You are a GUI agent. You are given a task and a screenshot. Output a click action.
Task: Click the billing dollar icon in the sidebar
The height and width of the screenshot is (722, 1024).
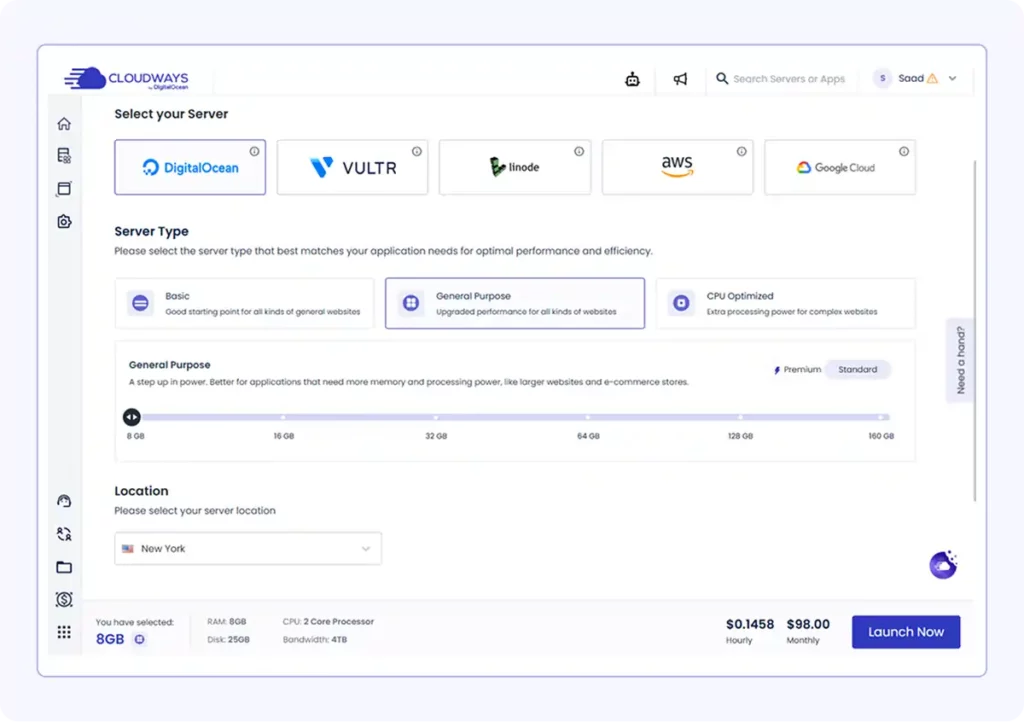[64, 599]
